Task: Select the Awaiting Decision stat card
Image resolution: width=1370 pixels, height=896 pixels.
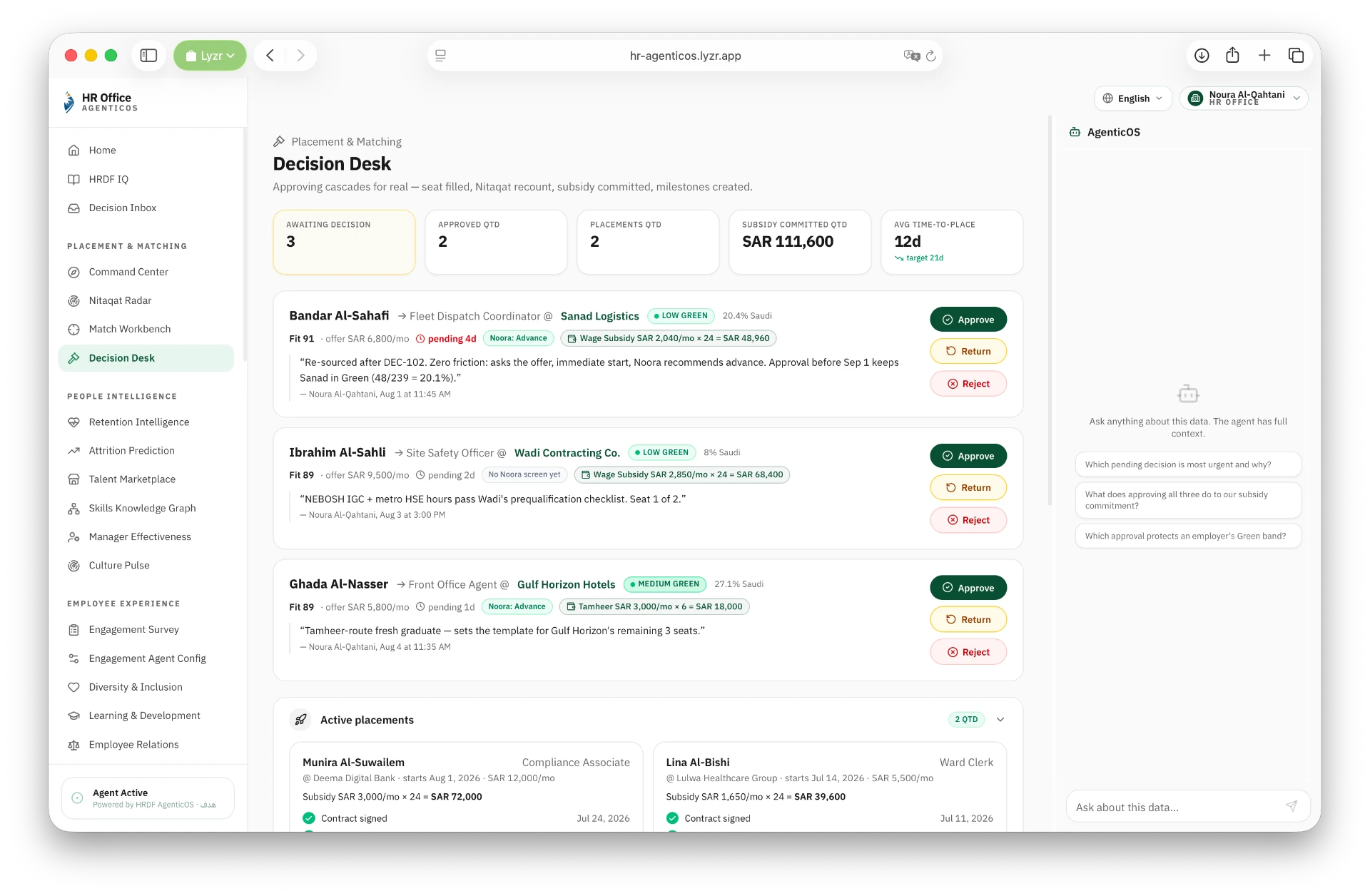Action: (344, 242)
